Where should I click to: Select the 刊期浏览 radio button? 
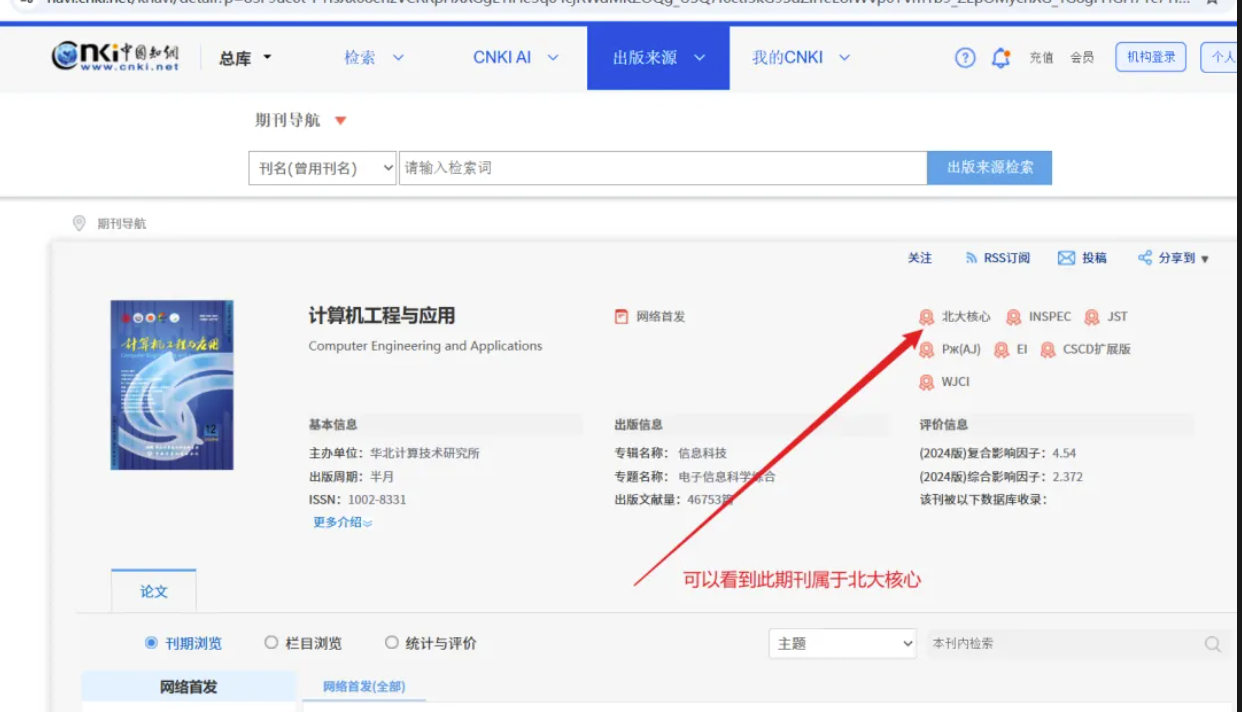click(152, 643)
